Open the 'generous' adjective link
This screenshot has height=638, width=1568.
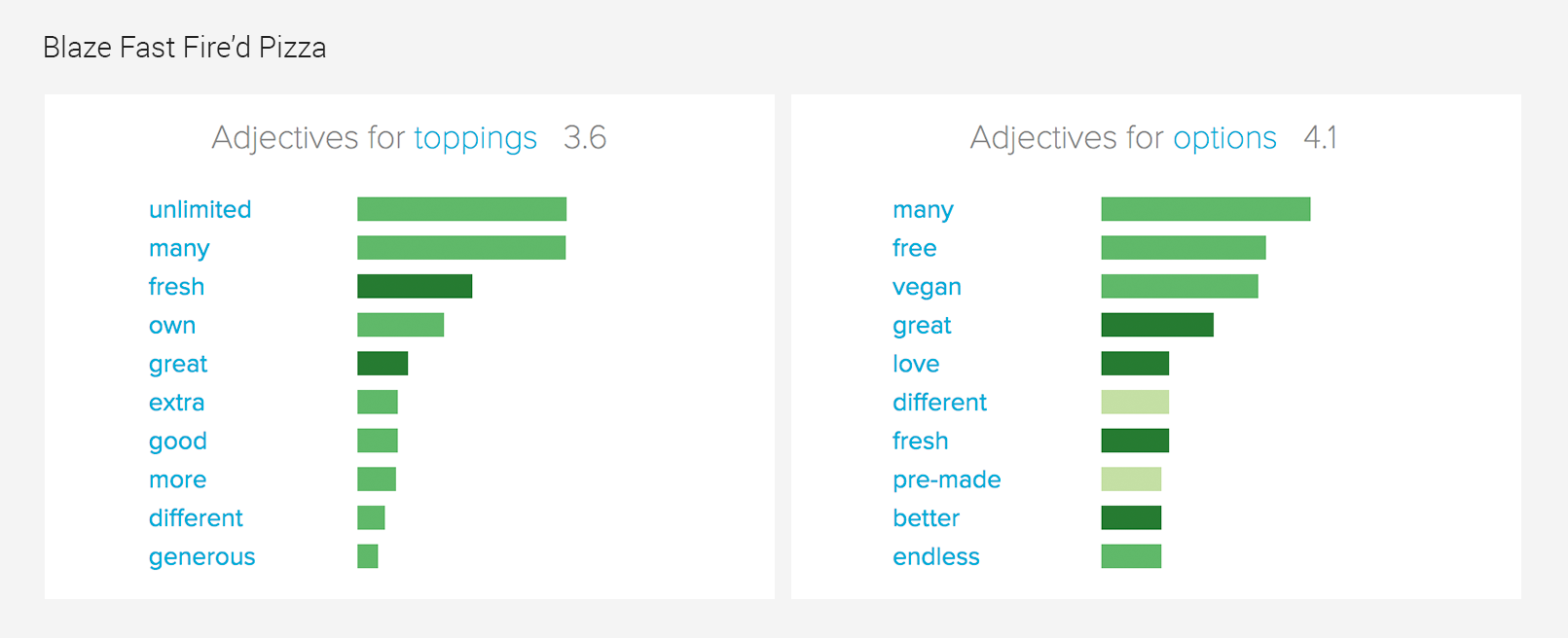click(x=201, y=557)
